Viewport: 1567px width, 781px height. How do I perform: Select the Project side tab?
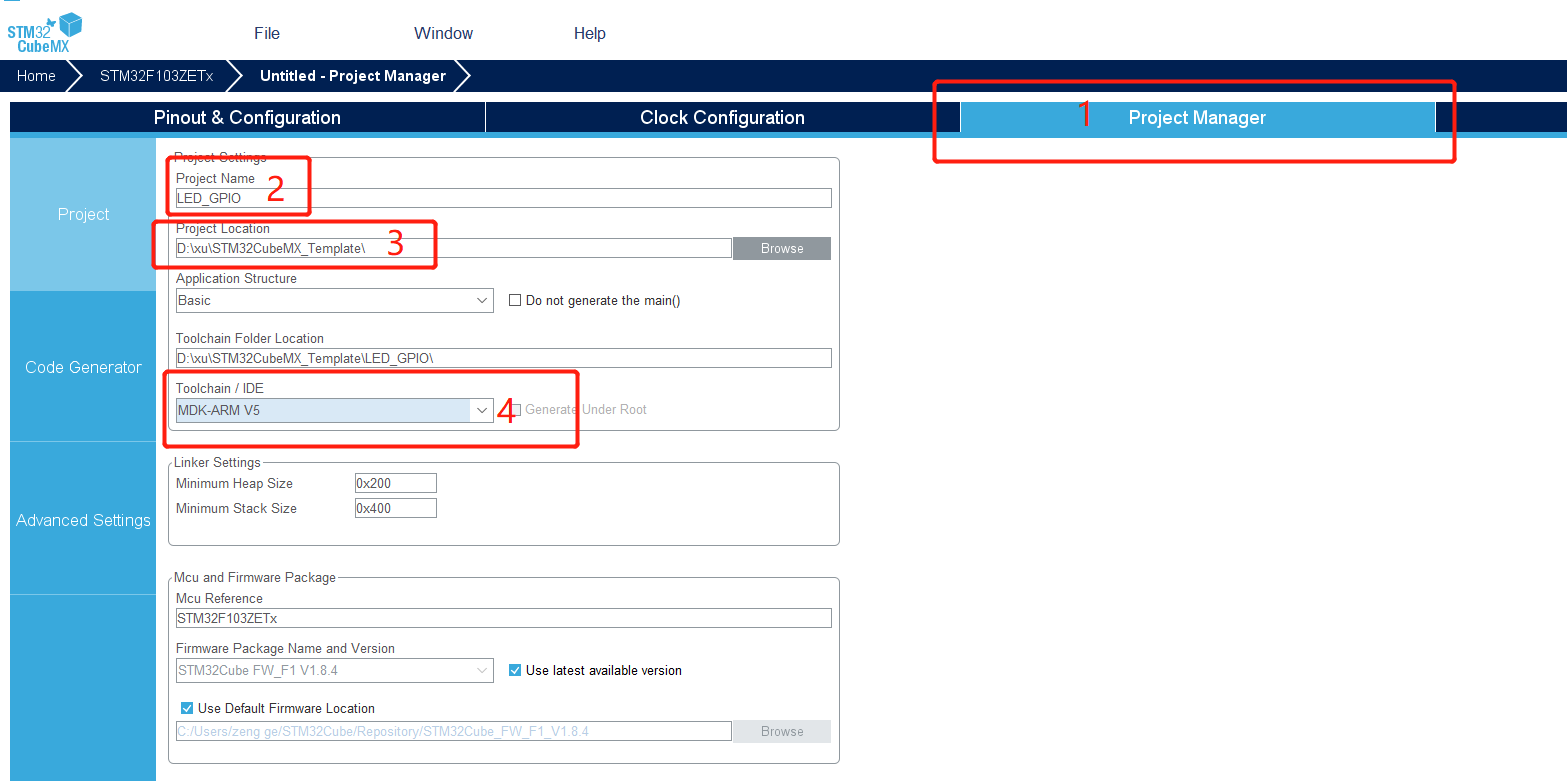83,214
